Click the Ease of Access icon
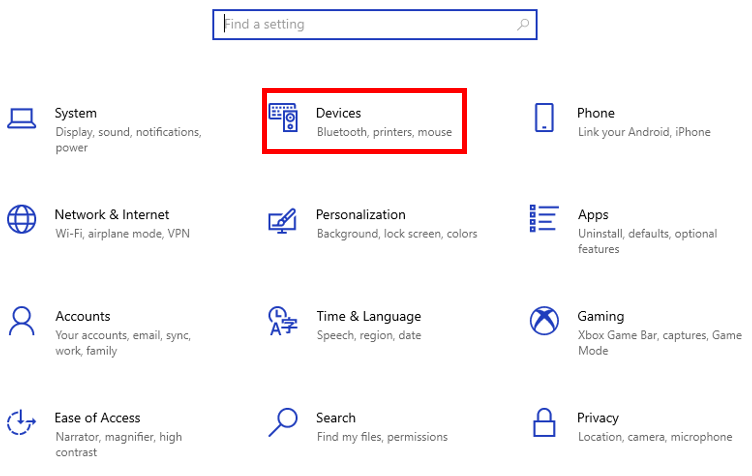This screenshot has width=752, height=476. [22, 422]
